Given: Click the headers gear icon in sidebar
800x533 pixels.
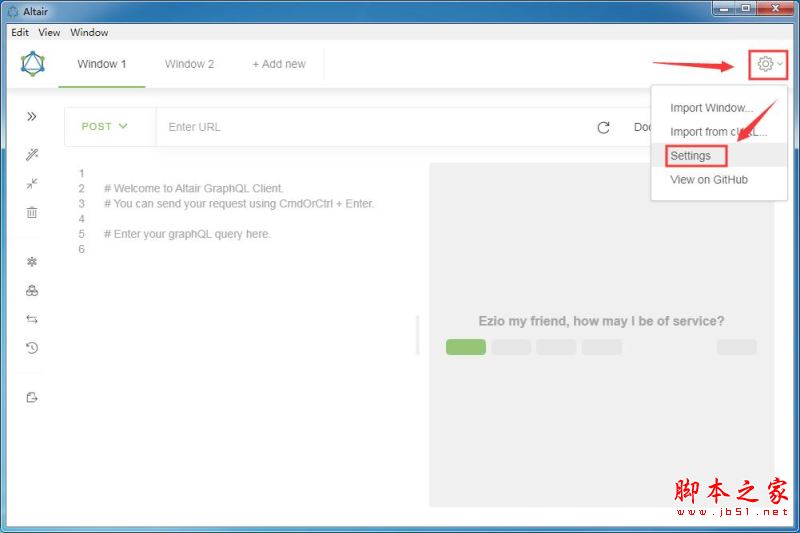Looking at the screenshot, I should pos(32,262).
